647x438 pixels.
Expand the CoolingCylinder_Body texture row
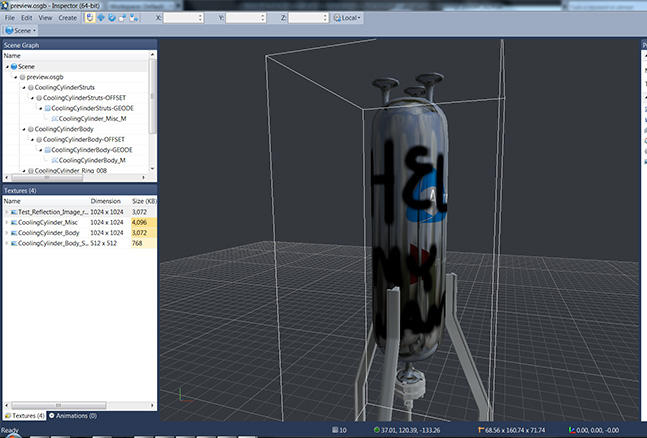pos(6,232)
